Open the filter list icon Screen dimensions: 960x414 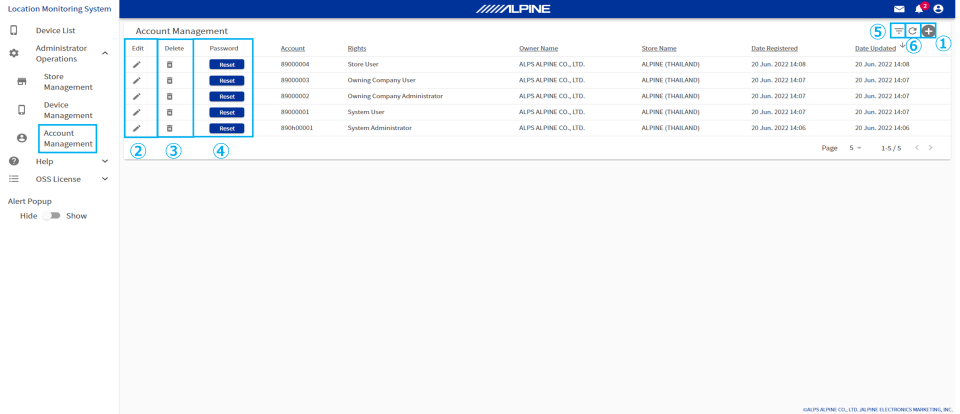[x=898, y=31]
